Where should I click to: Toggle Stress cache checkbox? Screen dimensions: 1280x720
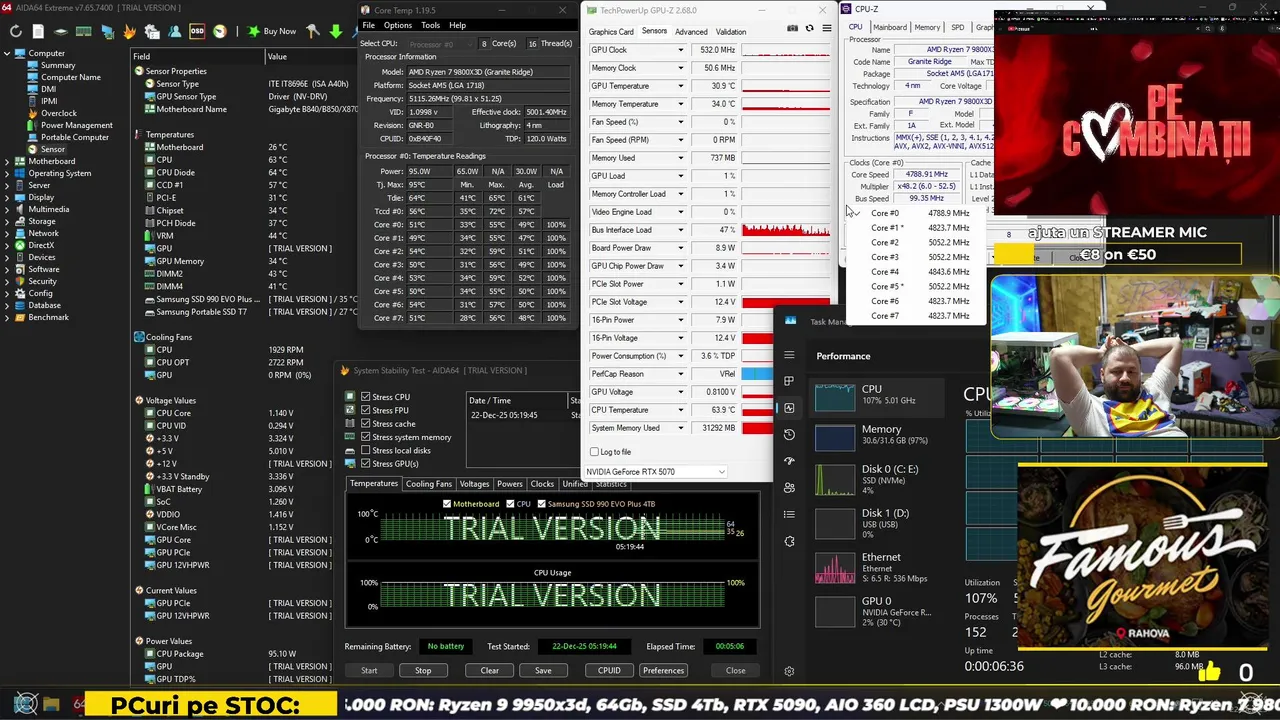(365, 424)
